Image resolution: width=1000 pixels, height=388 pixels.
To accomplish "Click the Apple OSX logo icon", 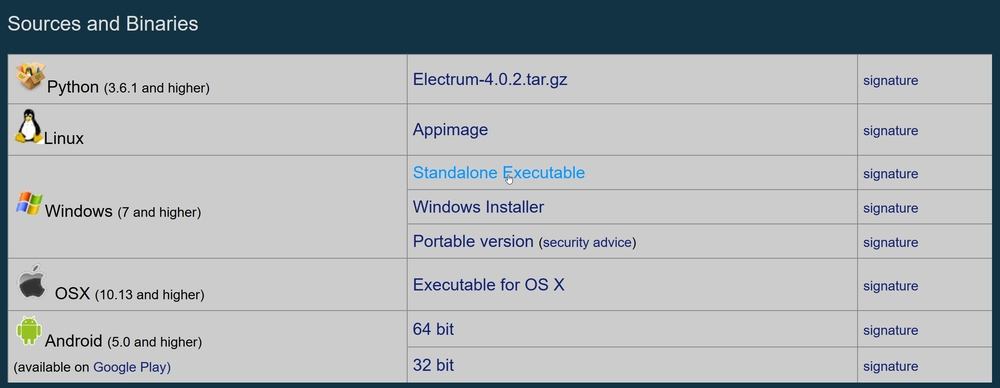I will (x=31, y=281).
